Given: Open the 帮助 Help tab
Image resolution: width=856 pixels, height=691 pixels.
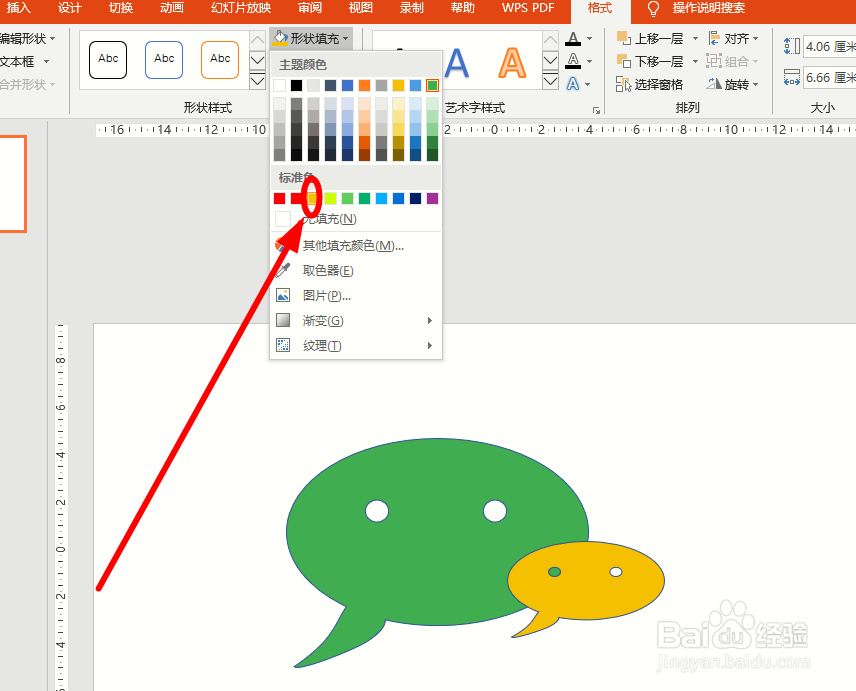Looking at the screenshot, I should click(463, 8).
